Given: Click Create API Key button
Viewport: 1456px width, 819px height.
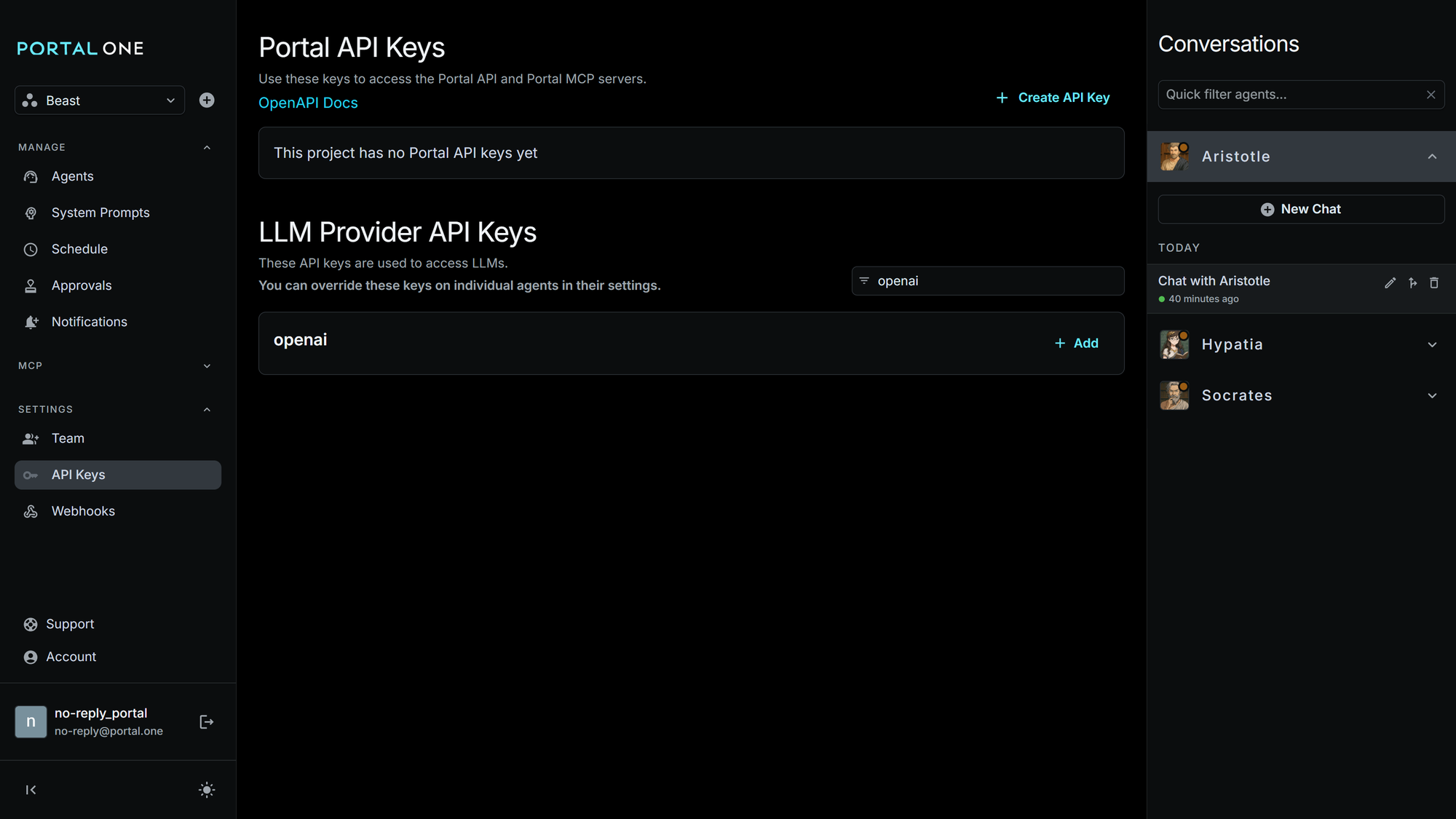Looking at the screenshot, I should click(x=1053, y=98).
